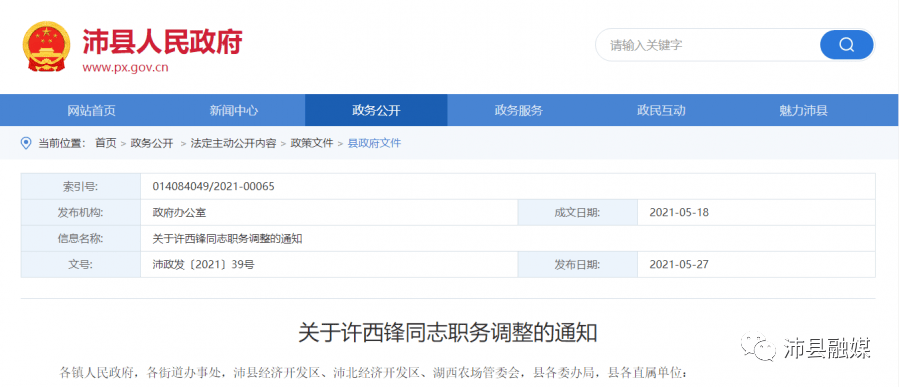Select the 政务公开 navigation tab
Viewport: 899px width, 387px height.
click(376, 110)
